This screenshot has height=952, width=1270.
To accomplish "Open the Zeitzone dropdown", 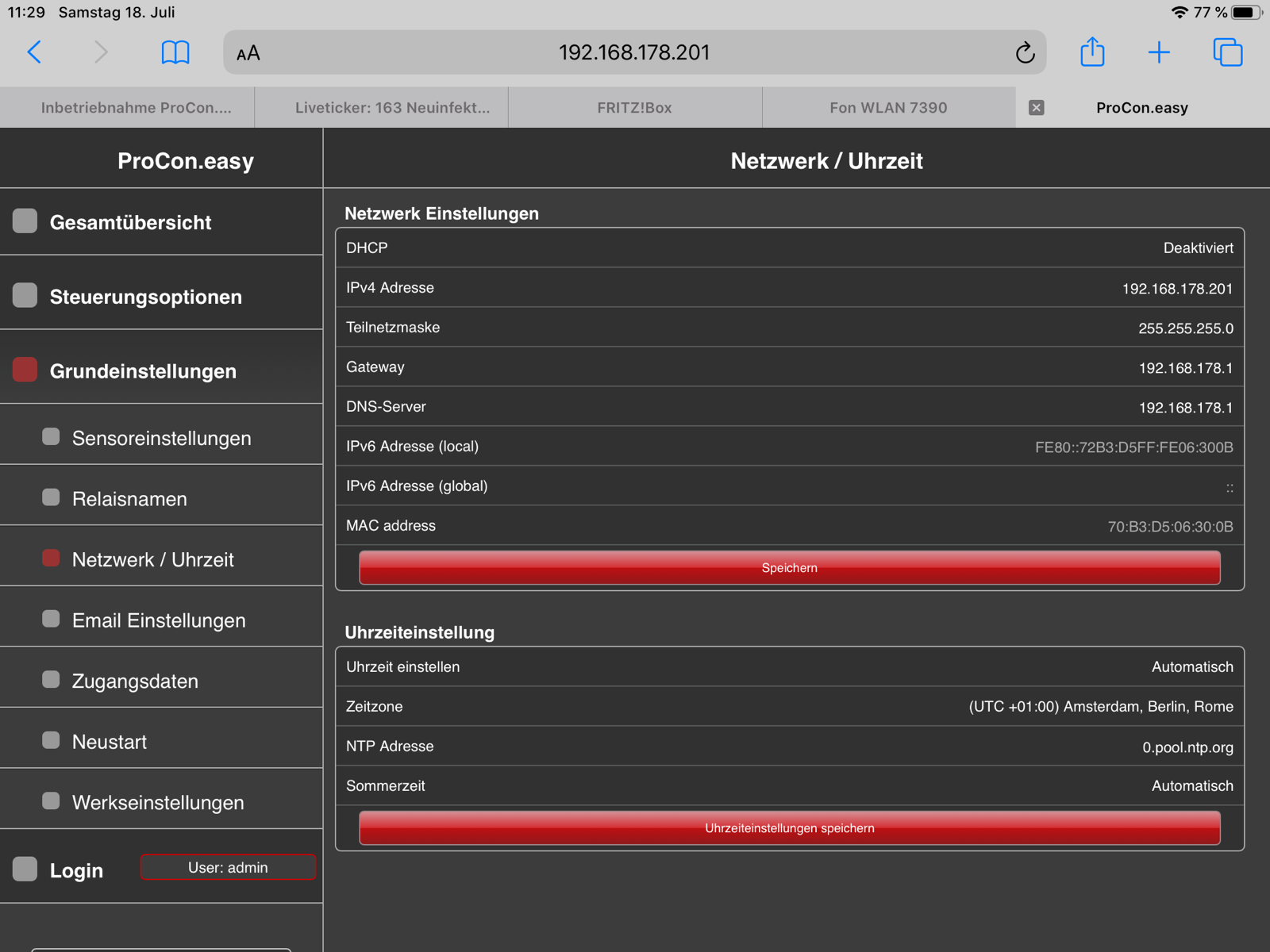I will [x=1101, y=707].
